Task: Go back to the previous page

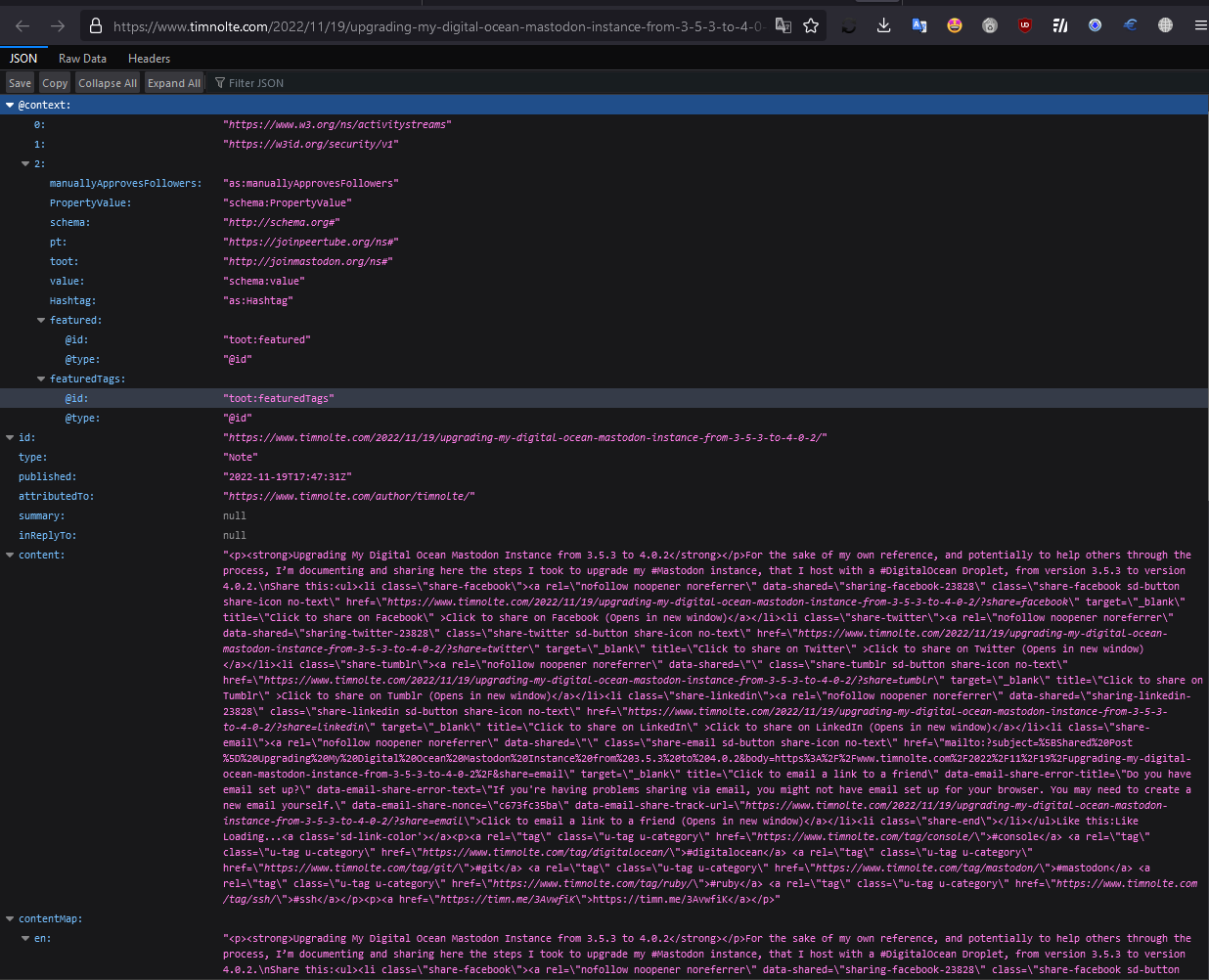Action: coord(22,26)
